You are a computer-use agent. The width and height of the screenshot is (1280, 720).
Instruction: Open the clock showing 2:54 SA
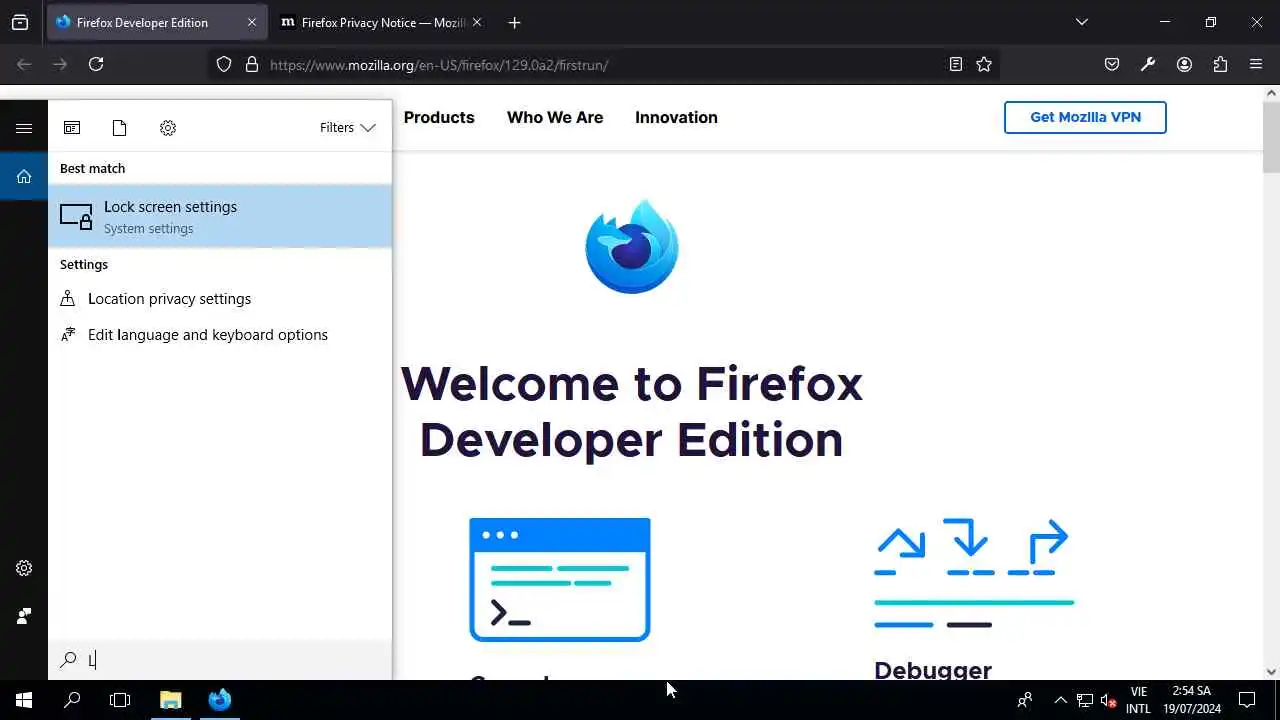click(x=1192, y=700)
